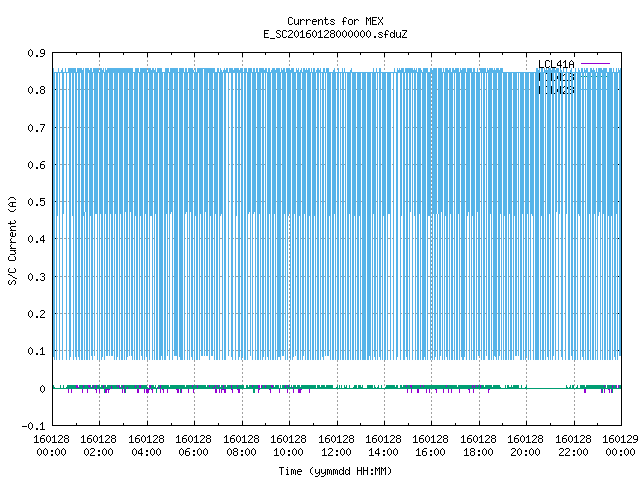Click the -0.1 y-axis tick label
Viewport: 640px width, 480px height.
(x=33, y=426)
